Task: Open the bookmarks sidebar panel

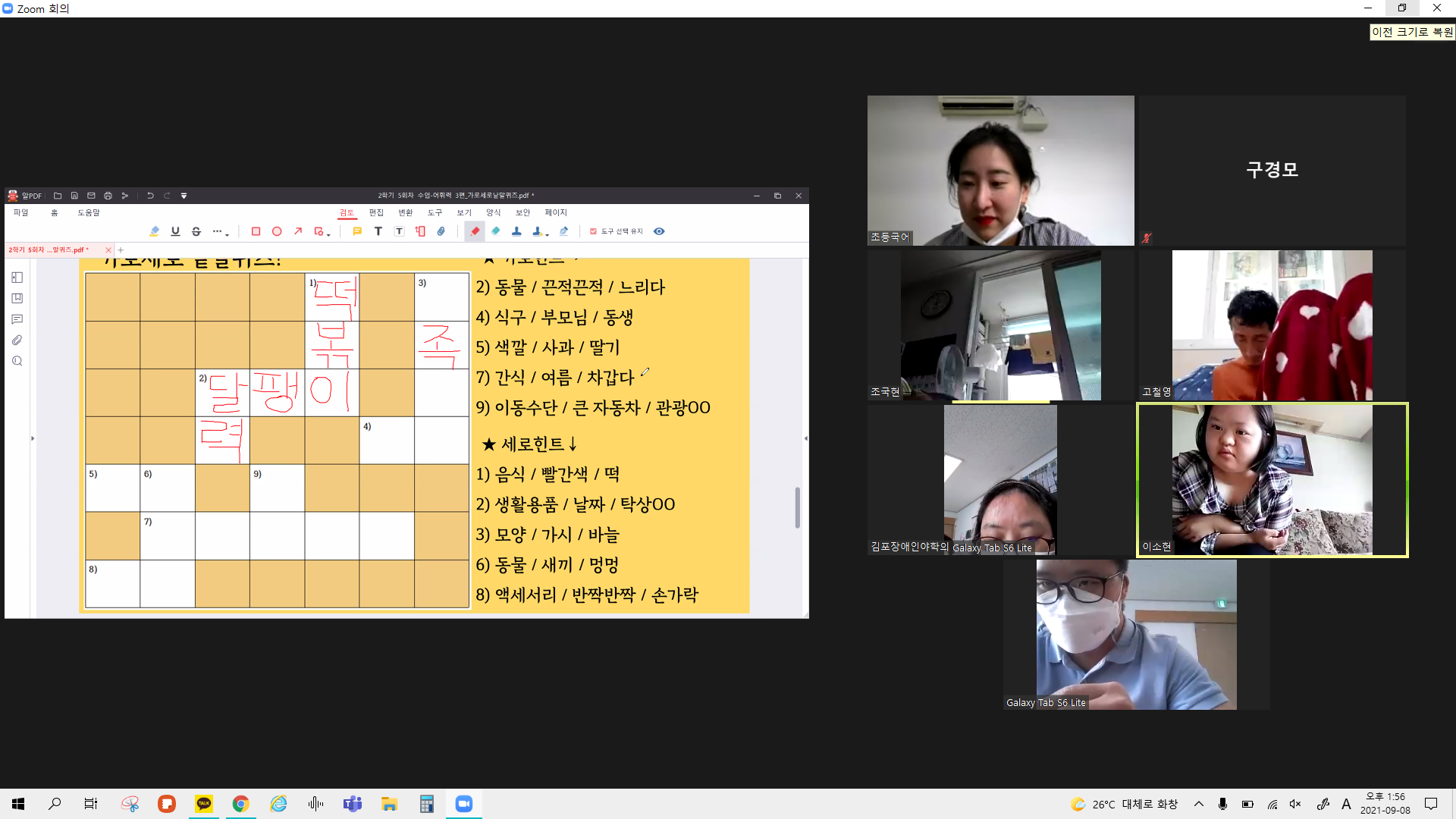Action: coord(17,299)
